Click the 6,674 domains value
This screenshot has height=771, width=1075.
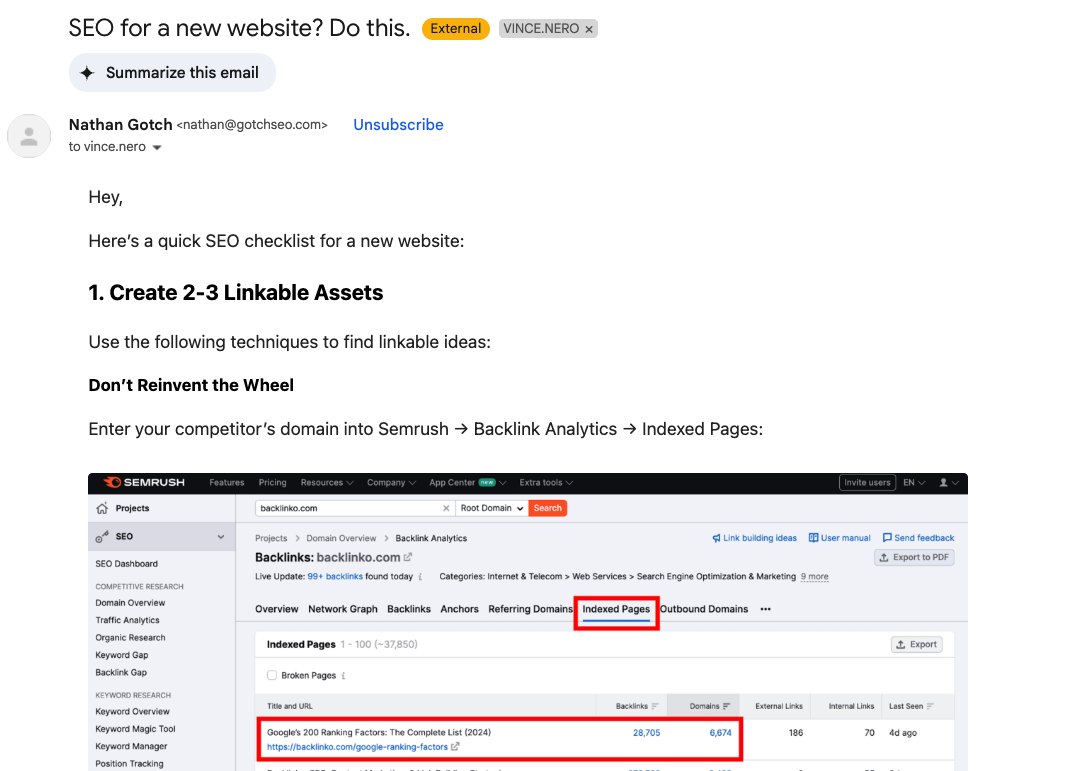[x=721, y=733]
